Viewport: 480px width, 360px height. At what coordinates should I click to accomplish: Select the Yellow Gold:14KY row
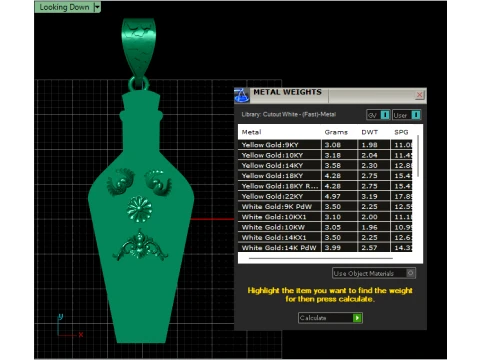[x=325, y=165]
